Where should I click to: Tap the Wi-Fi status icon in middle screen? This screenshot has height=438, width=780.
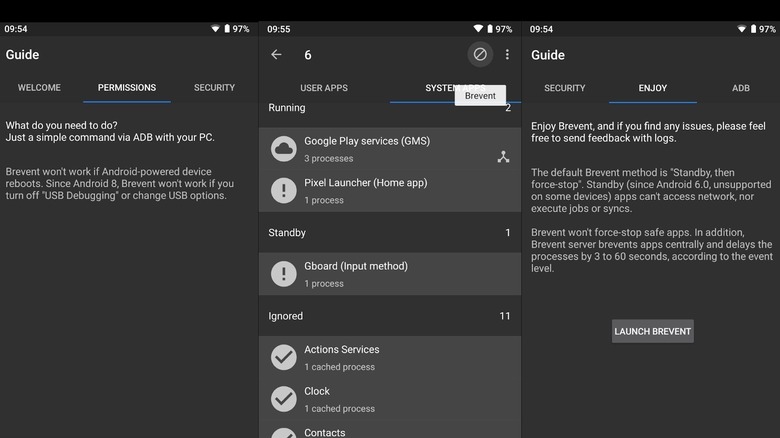click(478, 29)
